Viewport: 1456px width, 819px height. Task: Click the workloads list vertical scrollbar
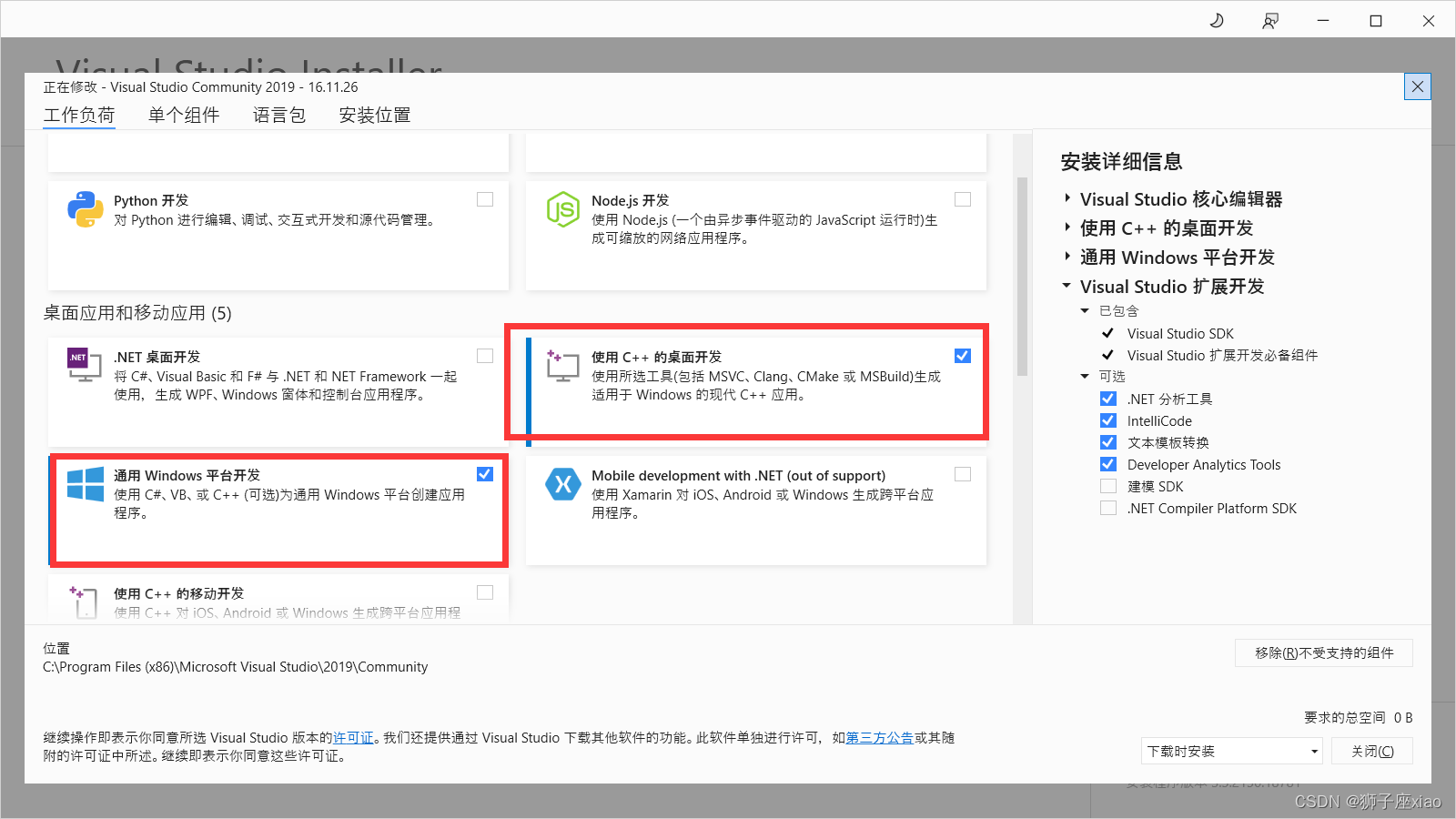click(1022, 277)
